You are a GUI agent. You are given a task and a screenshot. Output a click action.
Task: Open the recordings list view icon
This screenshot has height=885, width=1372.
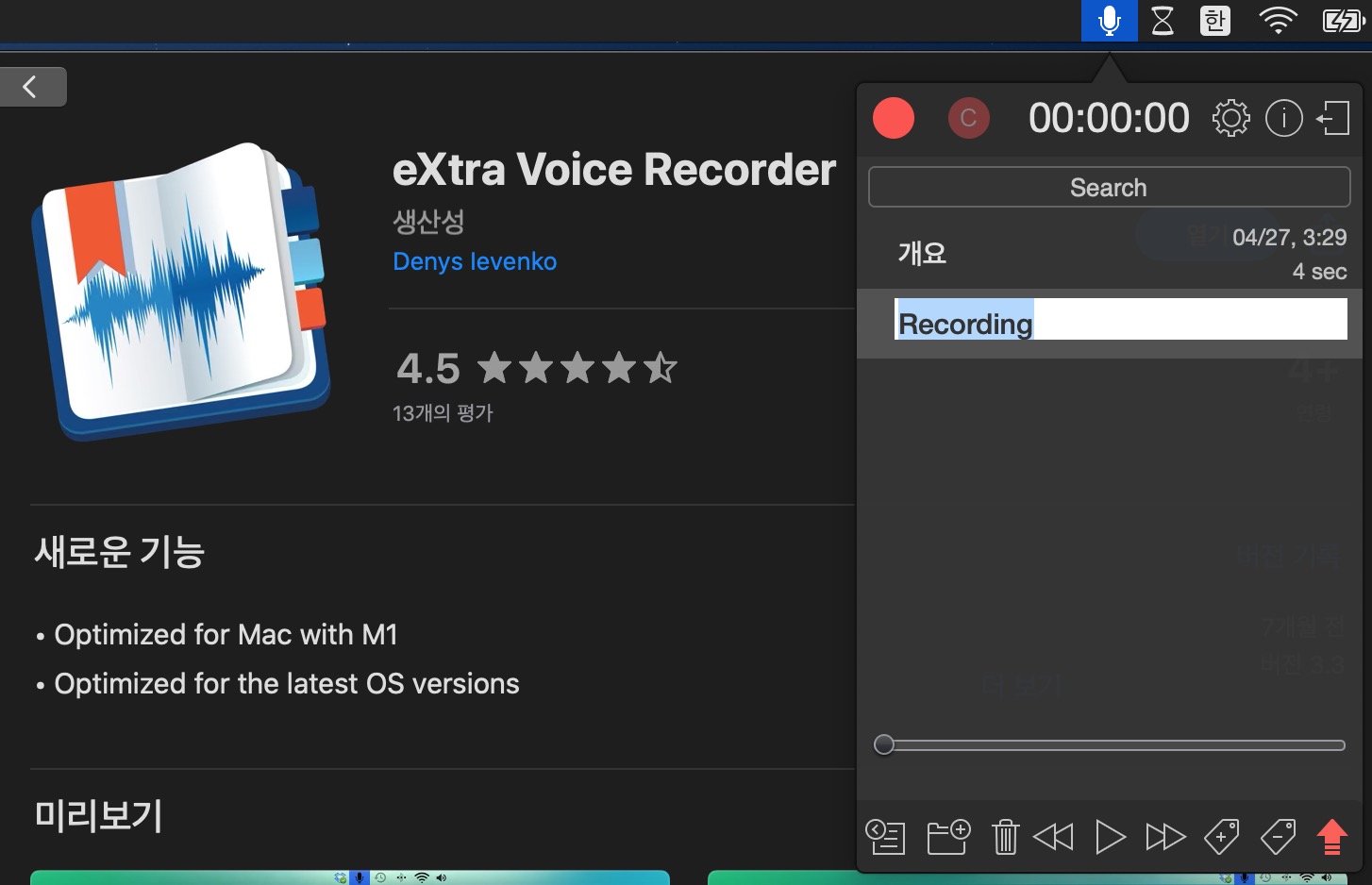tap(885, 837)
